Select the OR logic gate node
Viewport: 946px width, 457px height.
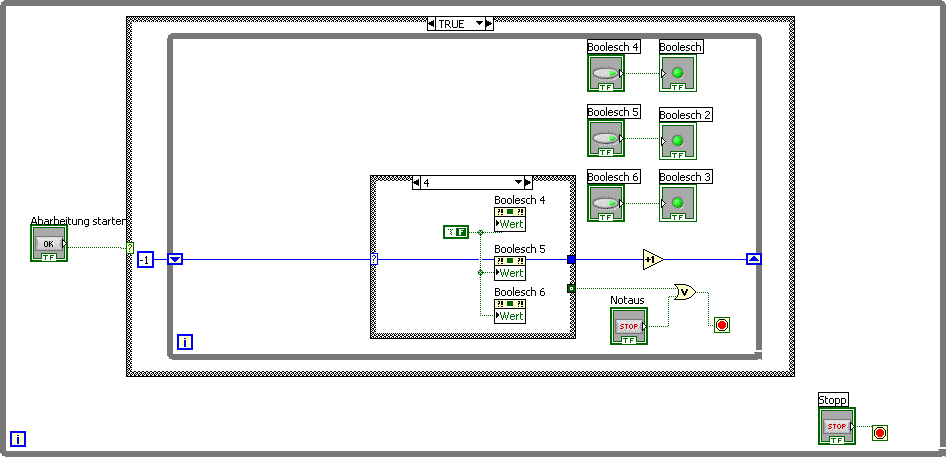(684, 292)
